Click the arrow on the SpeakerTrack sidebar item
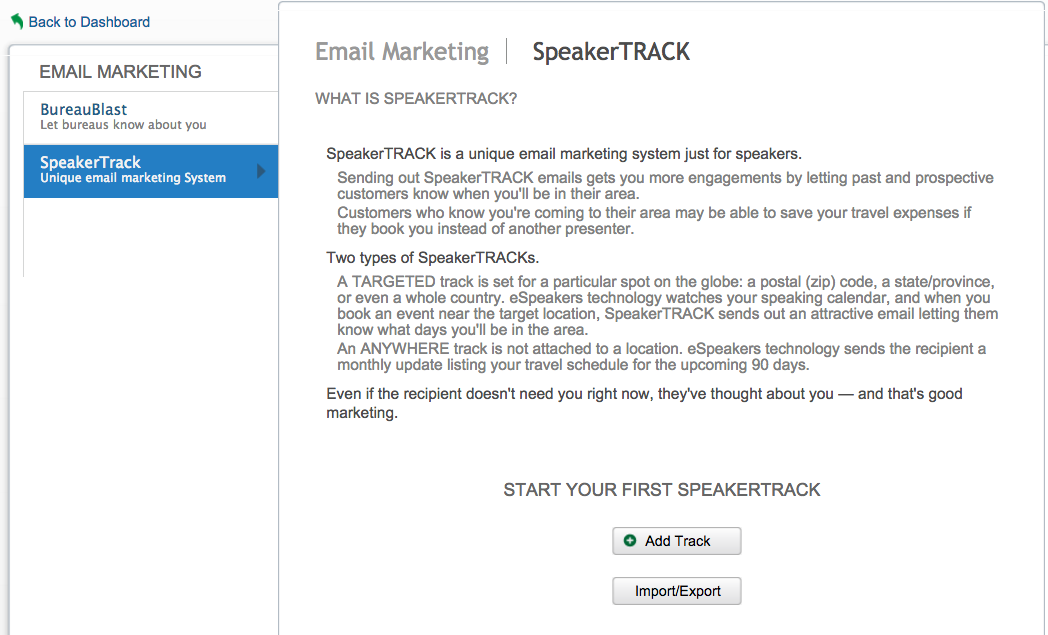This screenshot has height=635, width=1048. [x=261, y=171]
